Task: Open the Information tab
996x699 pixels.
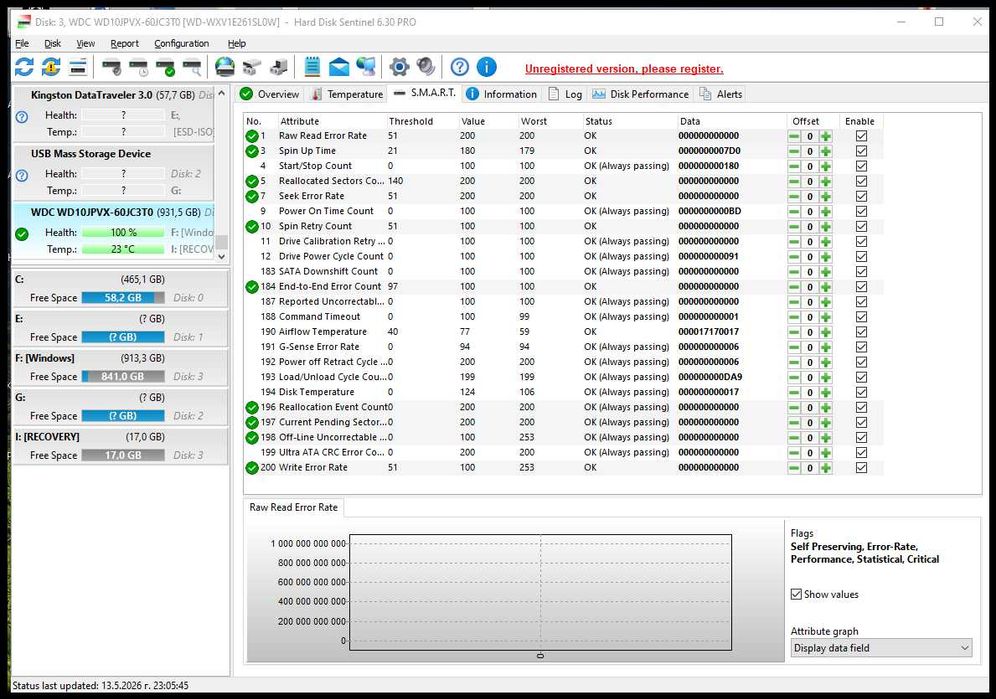Action: [501, 94]
